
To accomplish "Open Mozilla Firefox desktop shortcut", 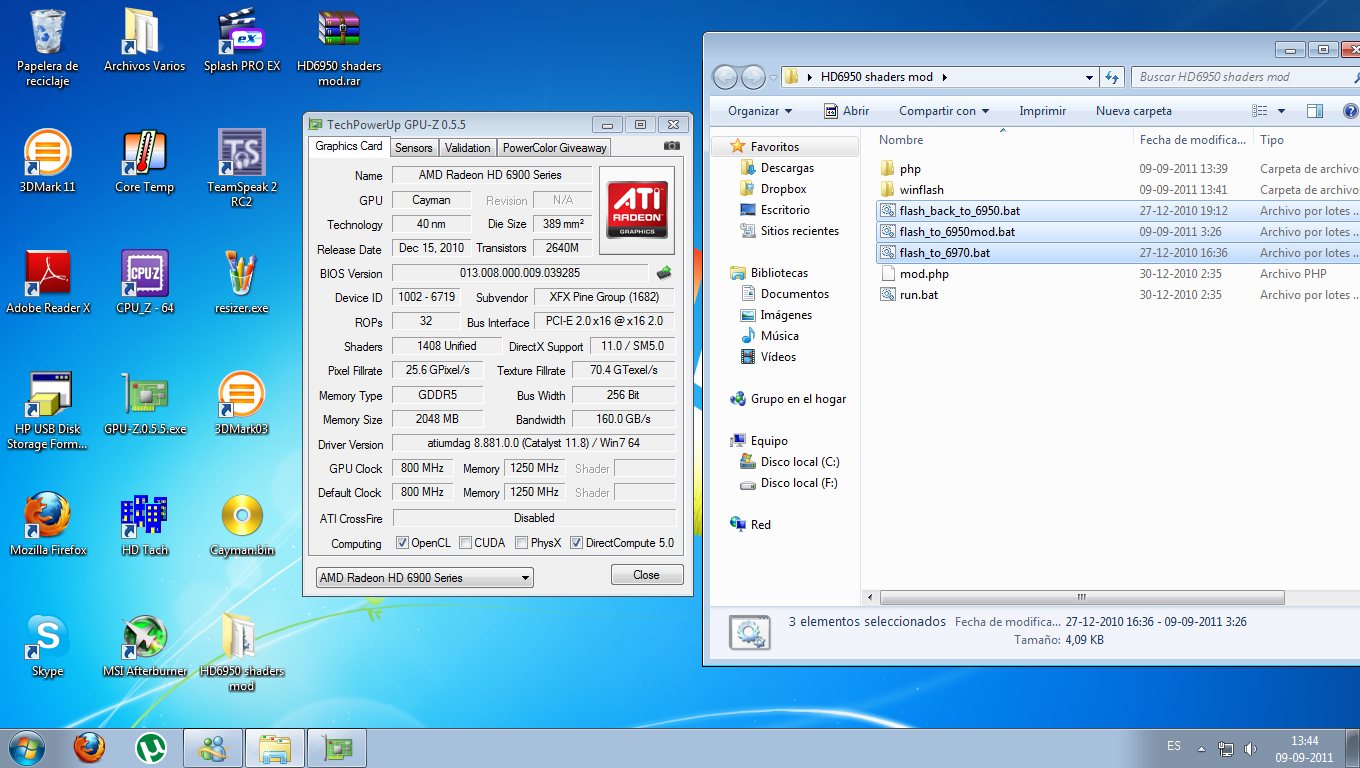I will [48, 524].
